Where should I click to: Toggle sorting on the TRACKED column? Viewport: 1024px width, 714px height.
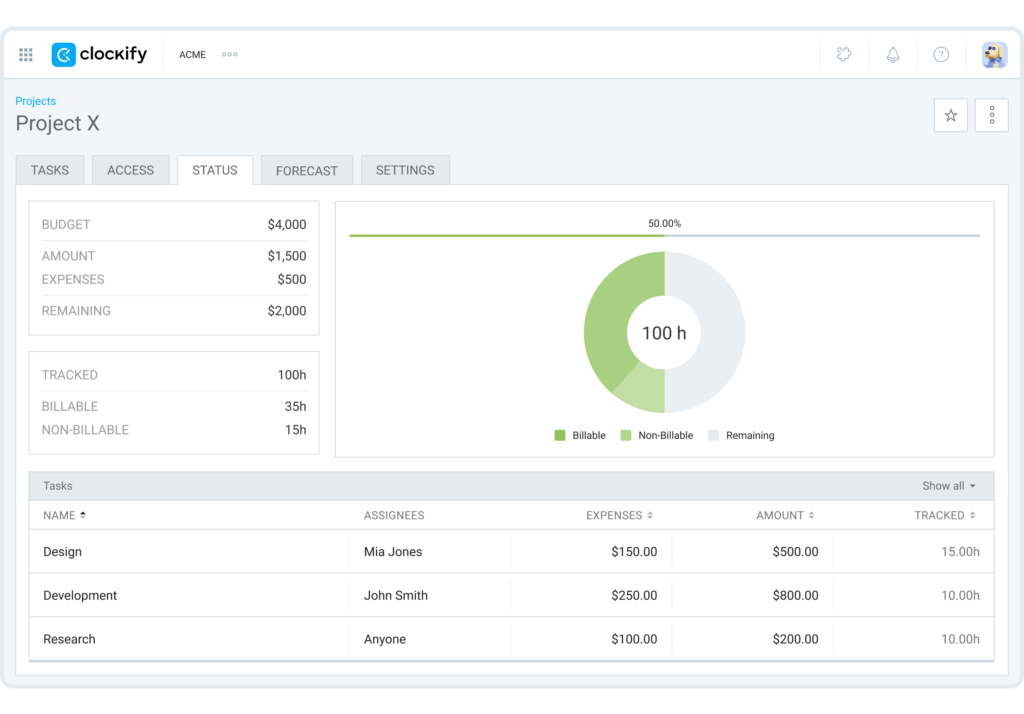click(x=943, y=515)
